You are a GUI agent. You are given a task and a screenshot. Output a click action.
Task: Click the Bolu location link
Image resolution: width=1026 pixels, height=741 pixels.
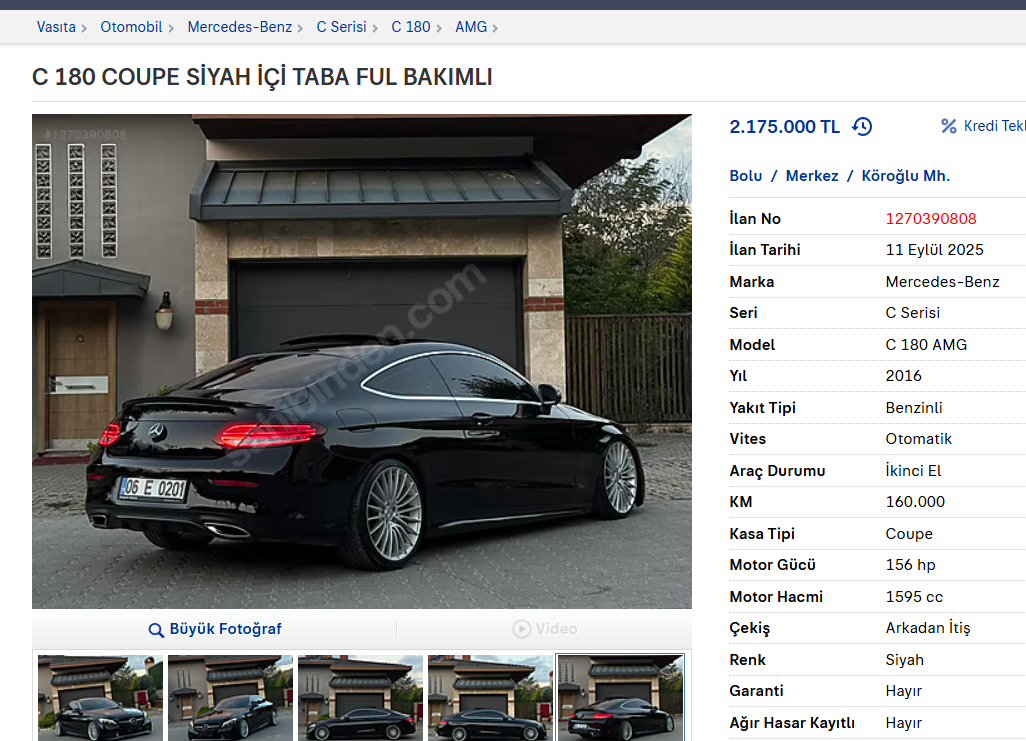(x=746, y=175)
